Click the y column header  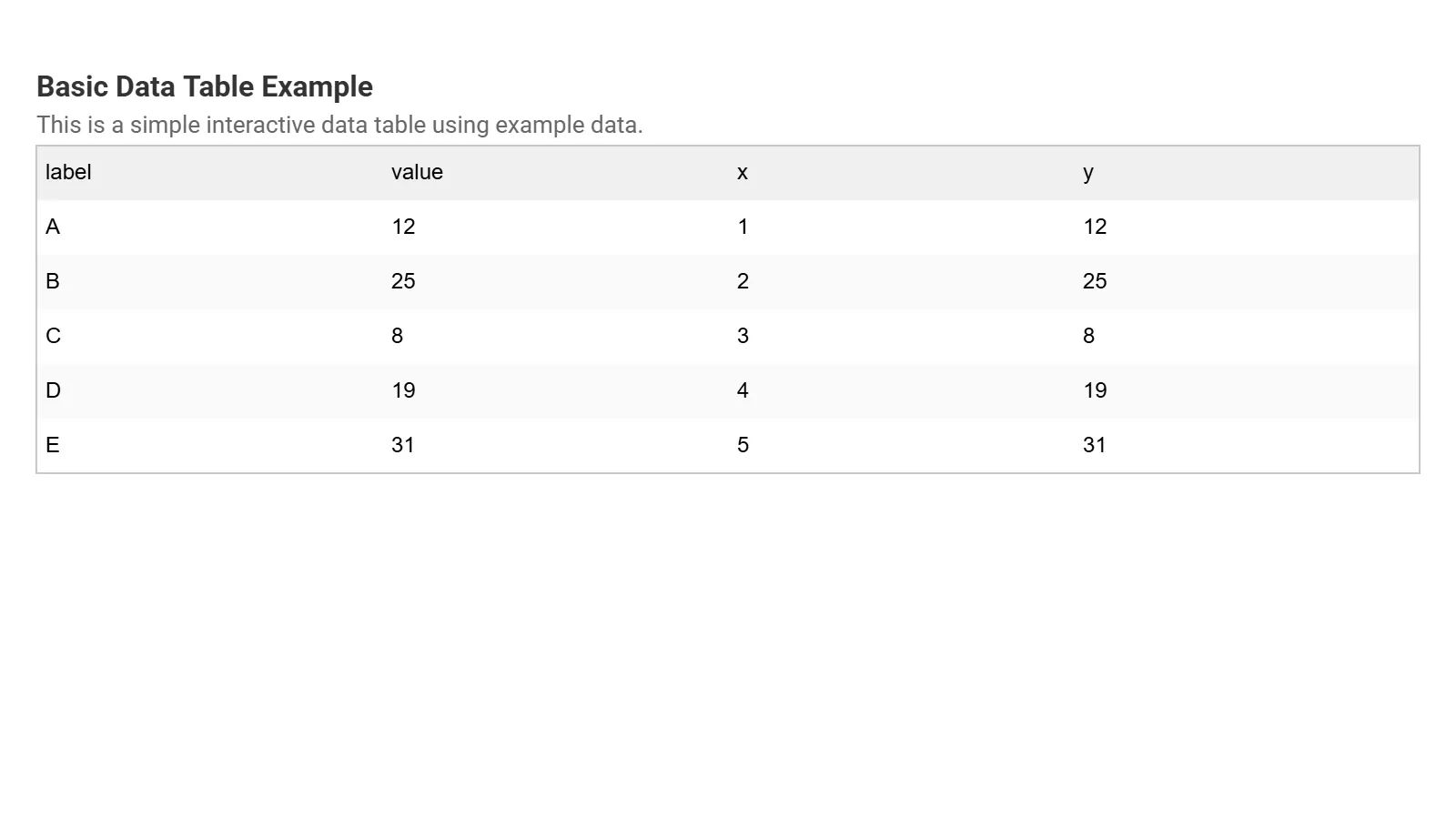pyautogui.click(x=1088, y=173)
